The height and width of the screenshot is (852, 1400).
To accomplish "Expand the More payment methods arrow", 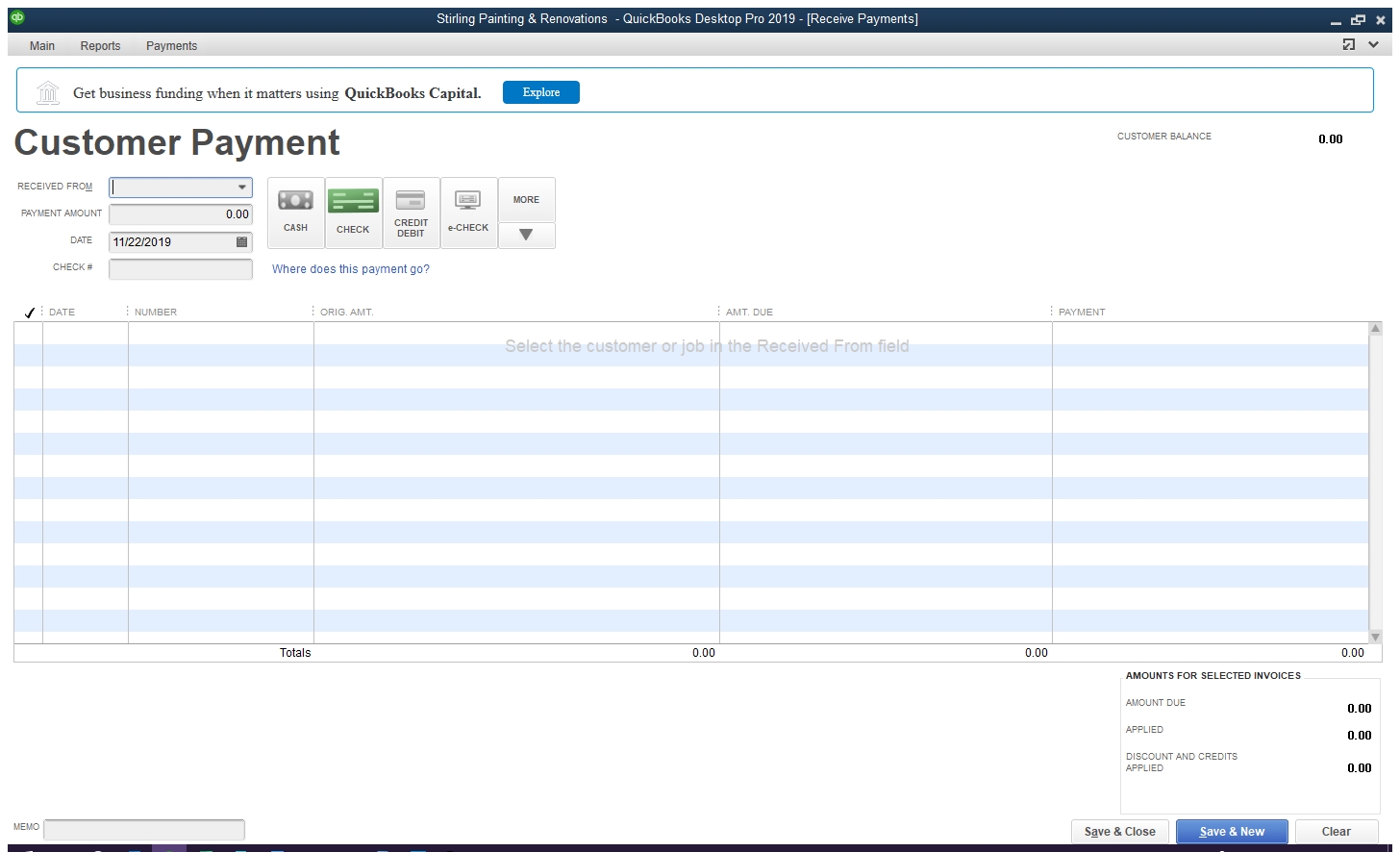I will 526,235.
